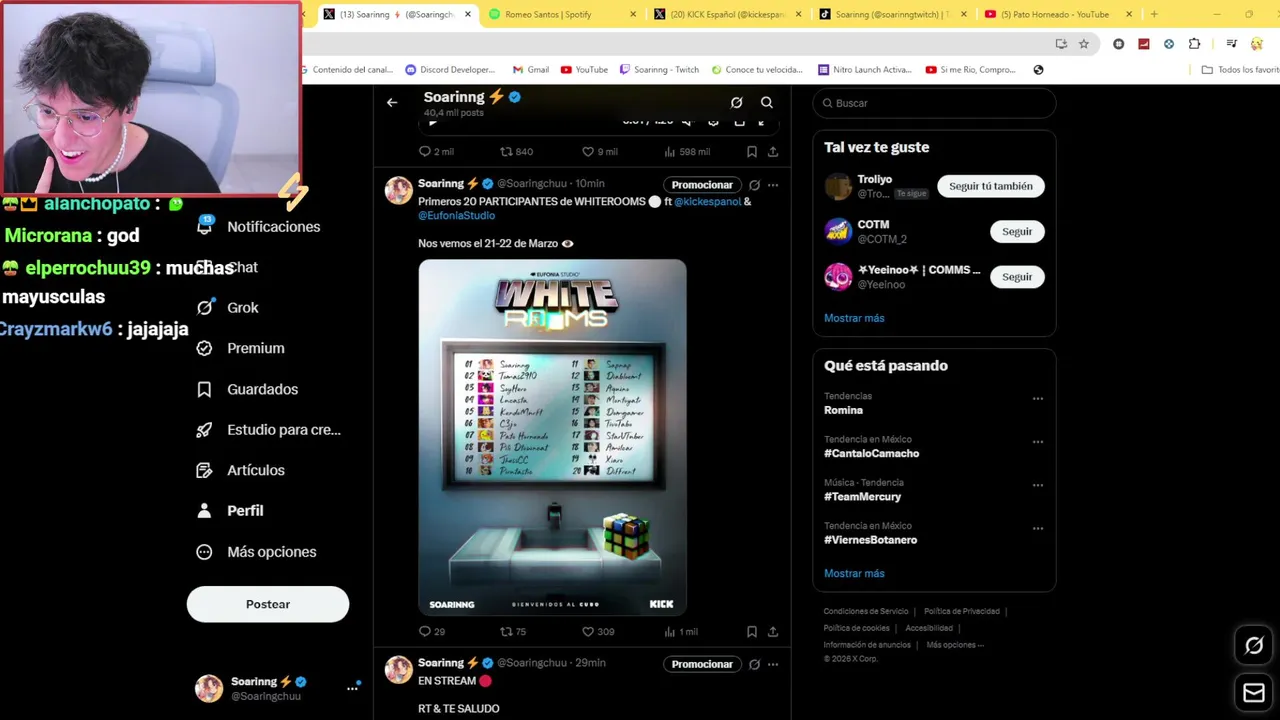
Task: Share the WHITEROOMS post
Action: (x=773, y=632)
